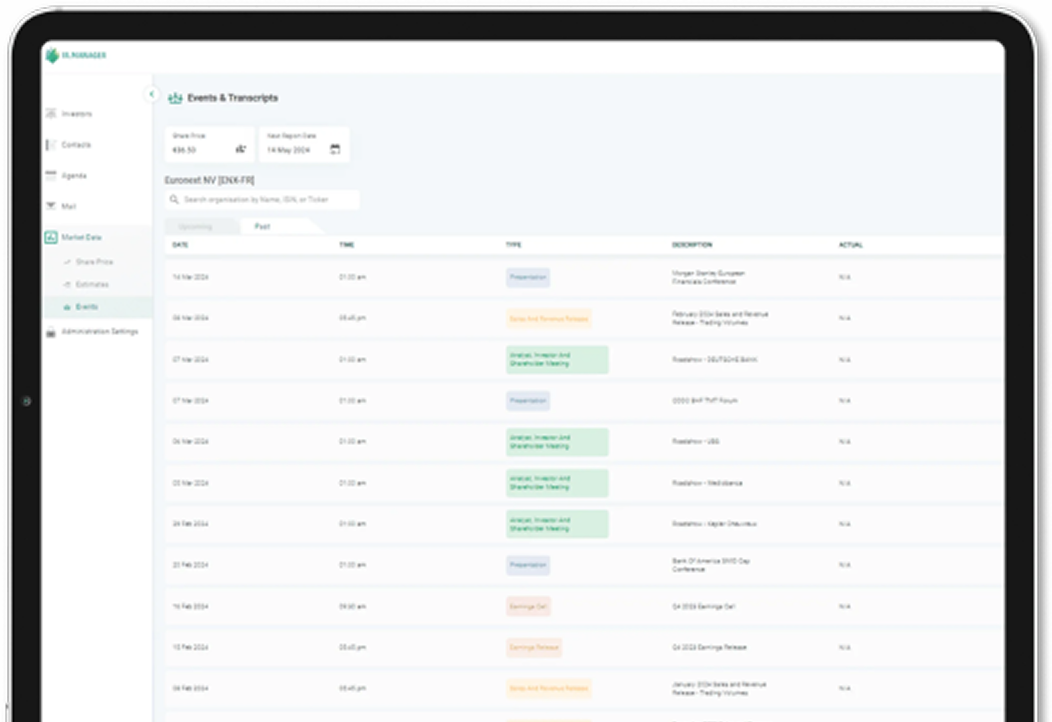Screen dimensions: 1052x722
Task: Click Analyst meeting badge in Kepler Cheuvreux row
Action: pyautogui.click(x=557, y=524)
